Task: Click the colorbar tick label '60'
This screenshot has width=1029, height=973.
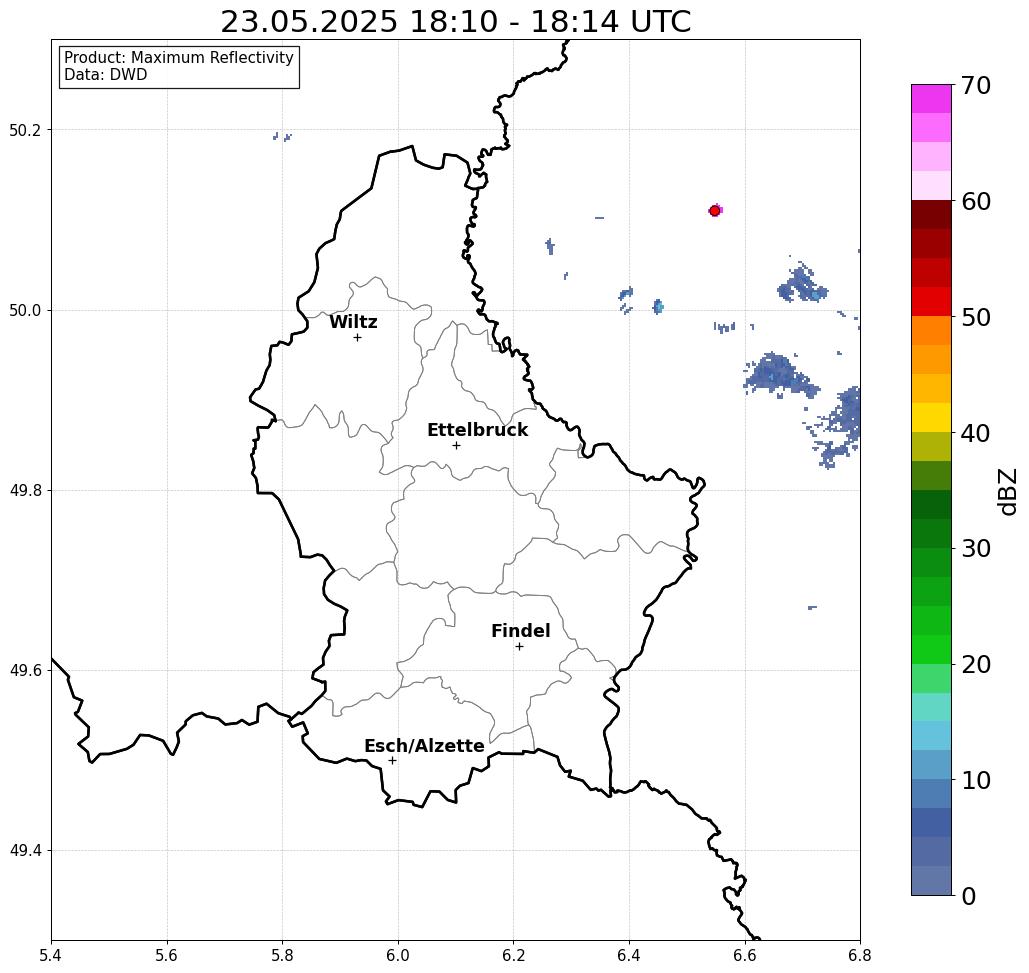Action: point(976,201)
